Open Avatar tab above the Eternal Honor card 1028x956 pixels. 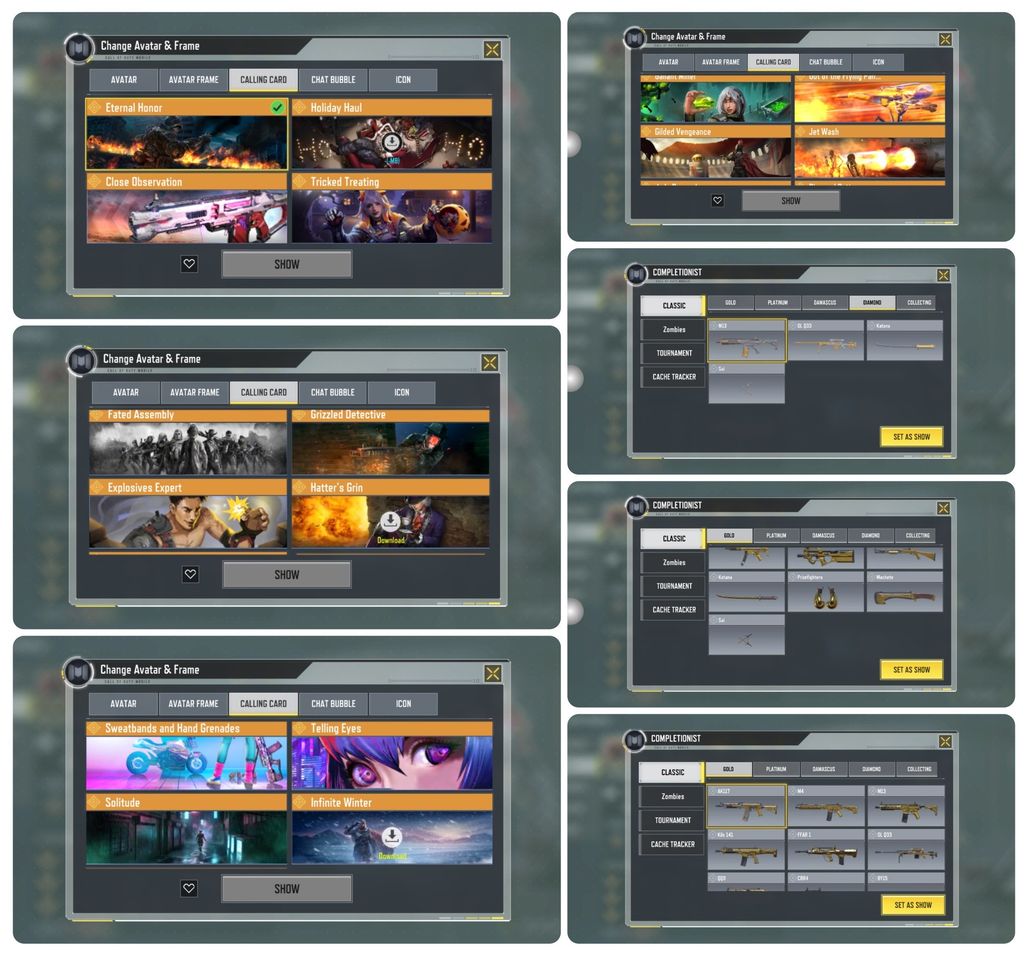pos(124,79)
